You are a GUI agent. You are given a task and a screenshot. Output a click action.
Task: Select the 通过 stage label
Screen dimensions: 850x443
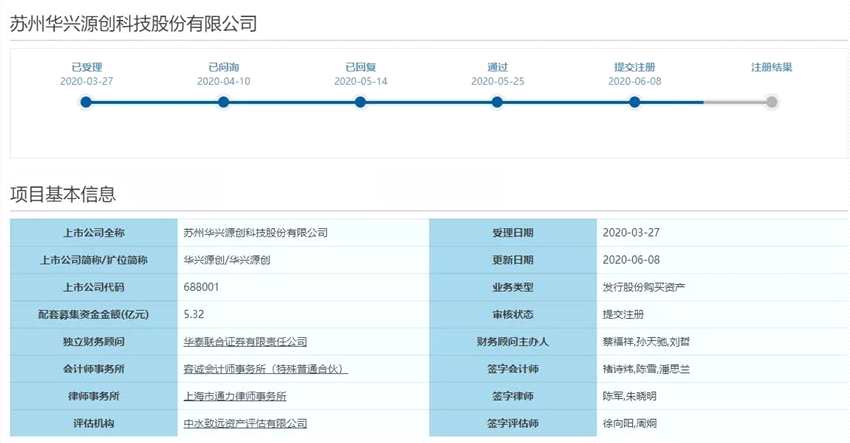pos(498,67)
